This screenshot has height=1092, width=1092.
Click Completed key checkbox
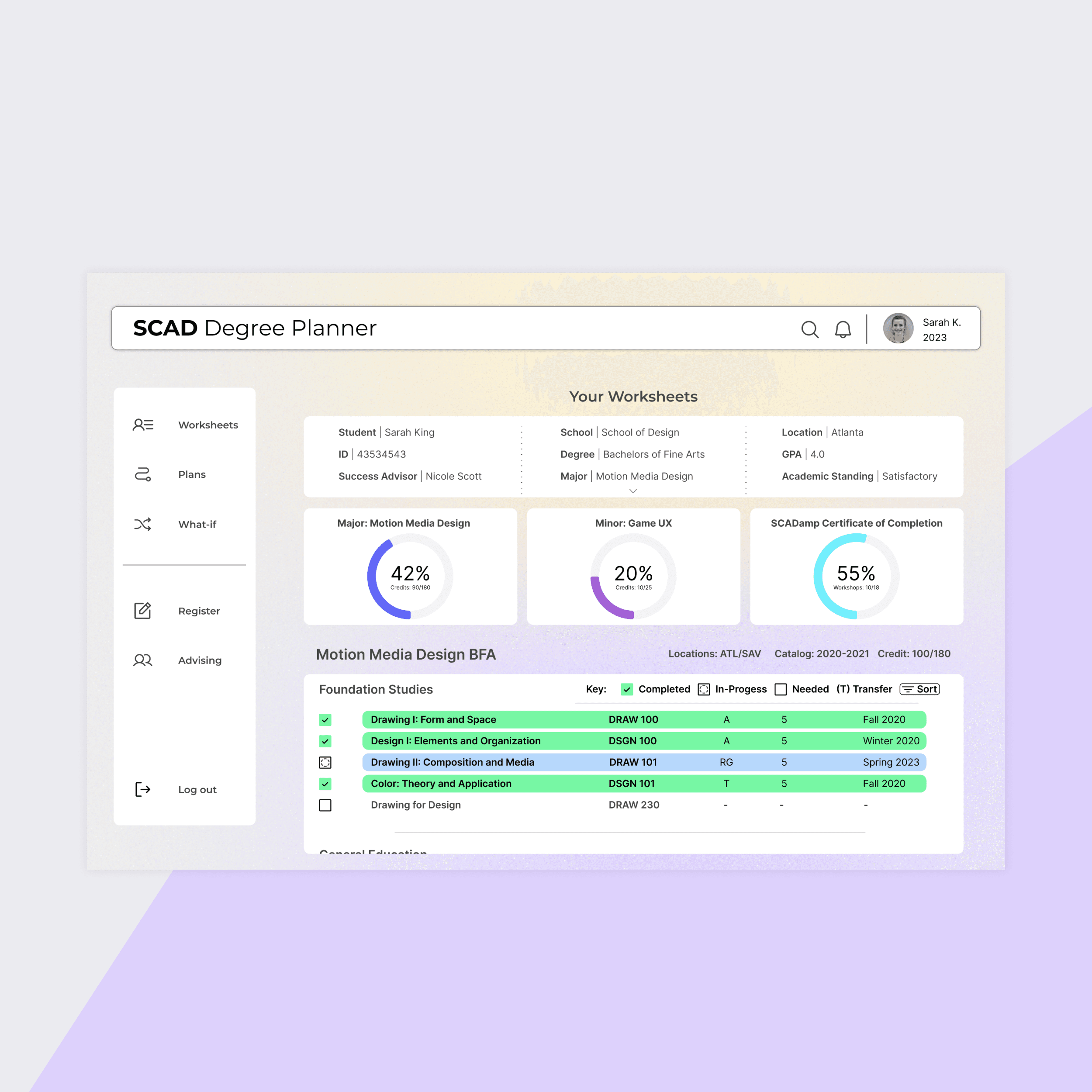(627, 689)
